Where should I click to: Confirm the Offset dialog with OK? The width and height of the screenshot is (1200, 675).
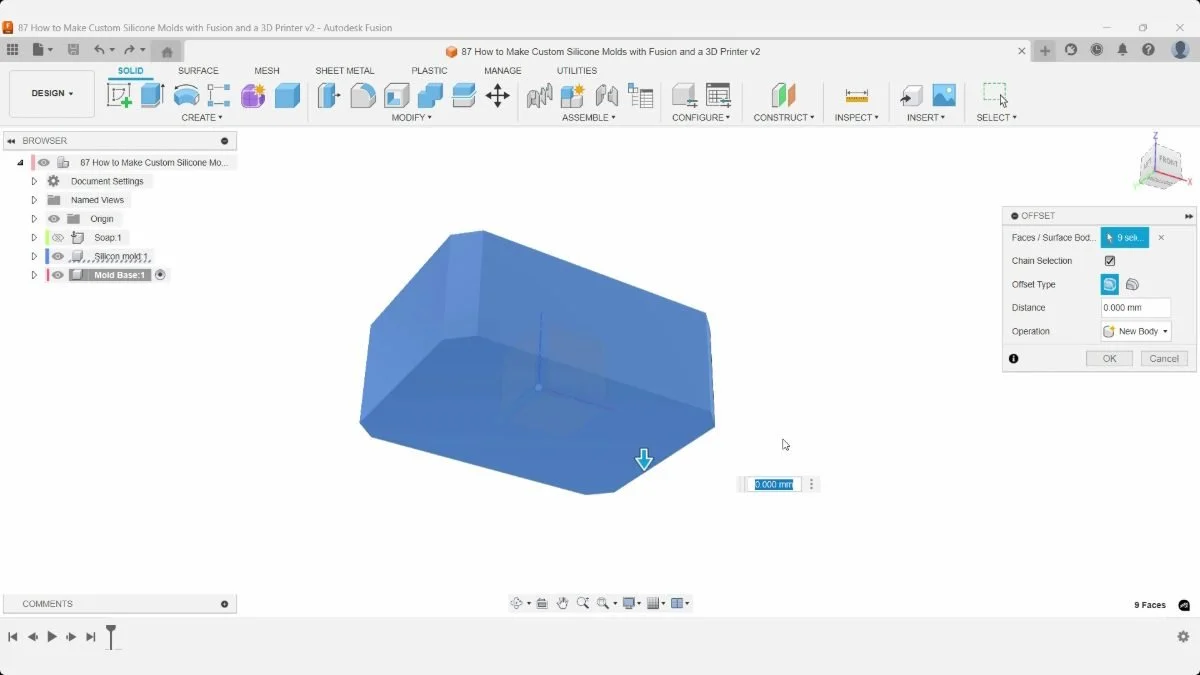point(1110,359)
